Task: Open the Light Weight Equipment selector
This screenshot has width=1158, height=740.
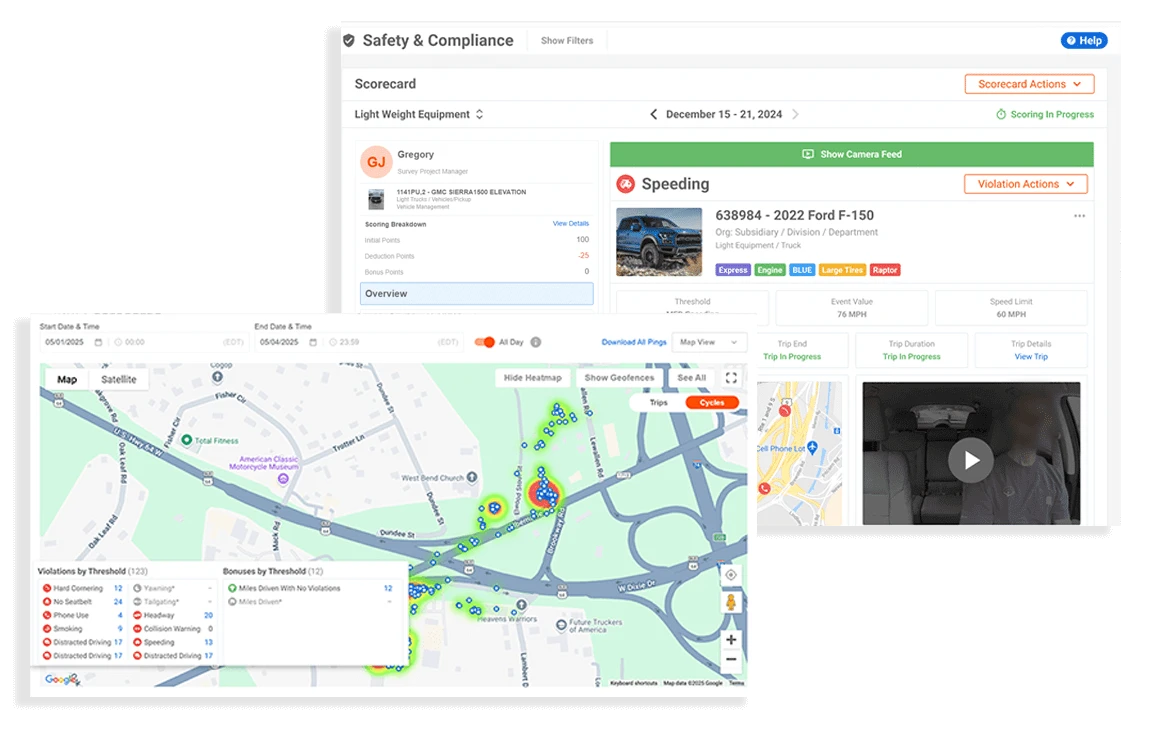Action: coord(419,115)
